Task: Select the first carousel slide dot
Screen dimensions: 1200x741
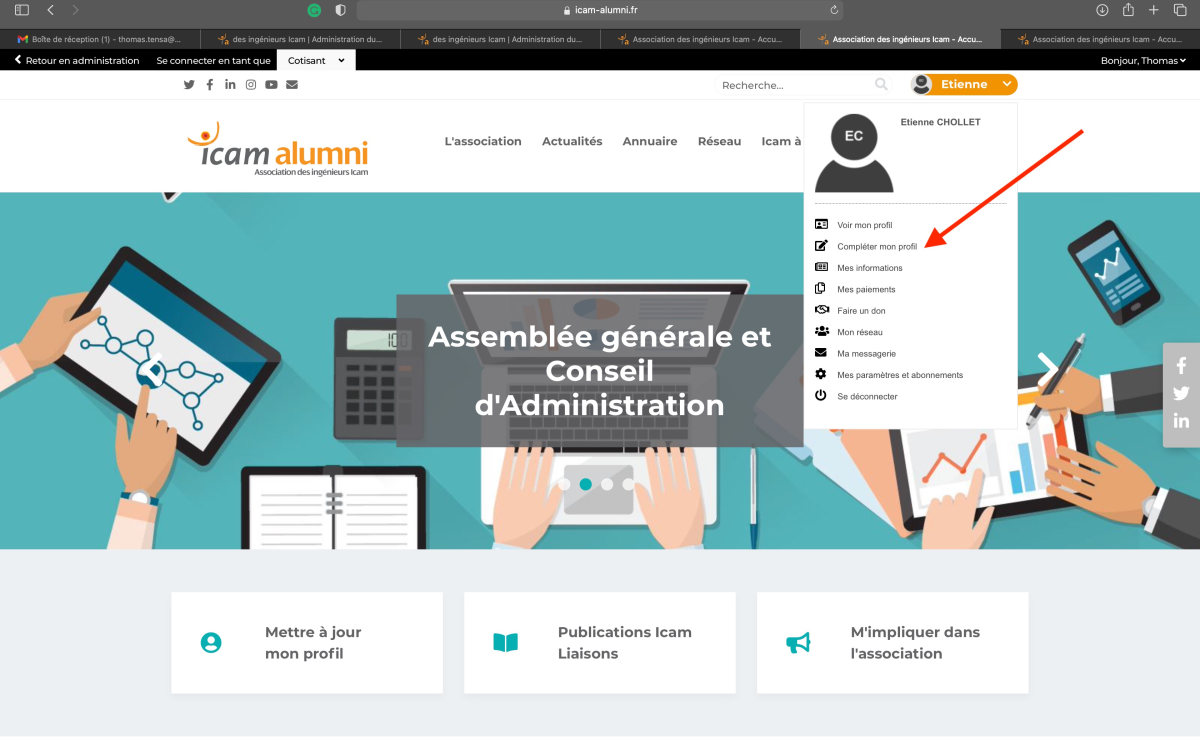Action: coord(565,484)
